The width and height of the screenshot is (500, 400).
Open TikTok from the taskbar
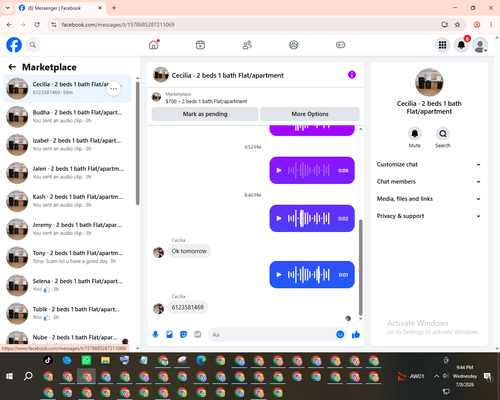pyautogui.click(x=48, y=360)
